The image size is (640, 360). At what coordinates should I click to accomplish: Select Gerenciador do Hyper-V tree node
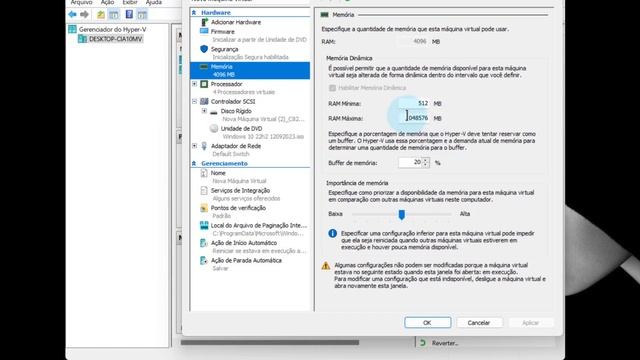(112, 29)
